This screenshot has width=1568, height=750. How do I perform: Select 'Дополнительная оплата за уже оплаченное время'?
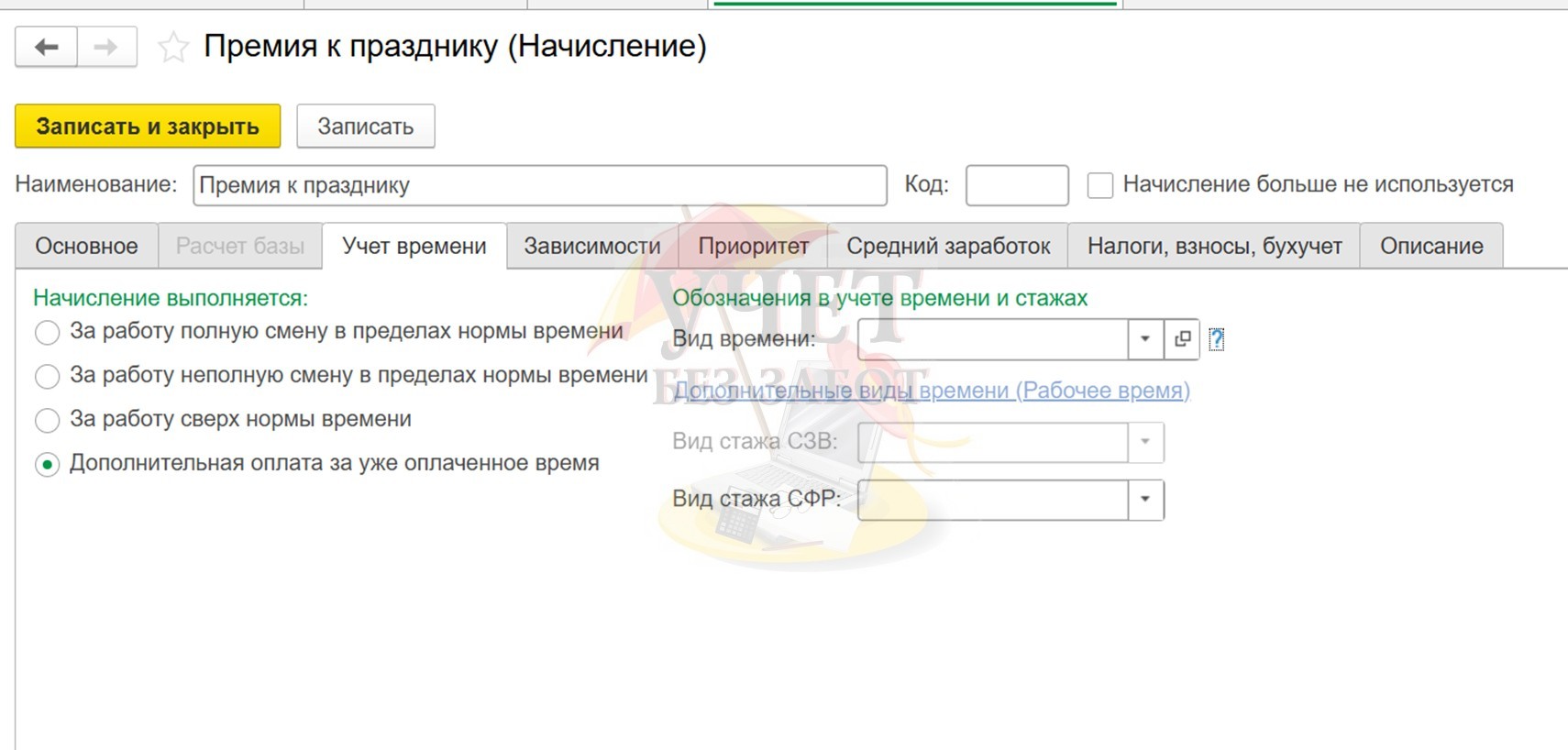tap(48, 464)
